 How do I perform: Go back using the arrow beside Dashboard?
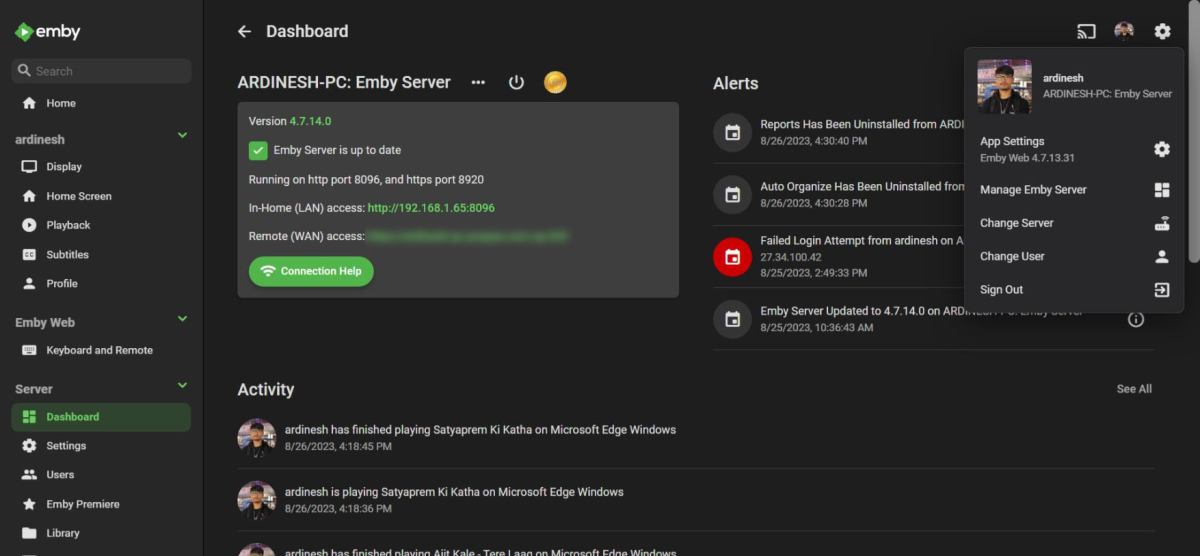coord(244,31)
